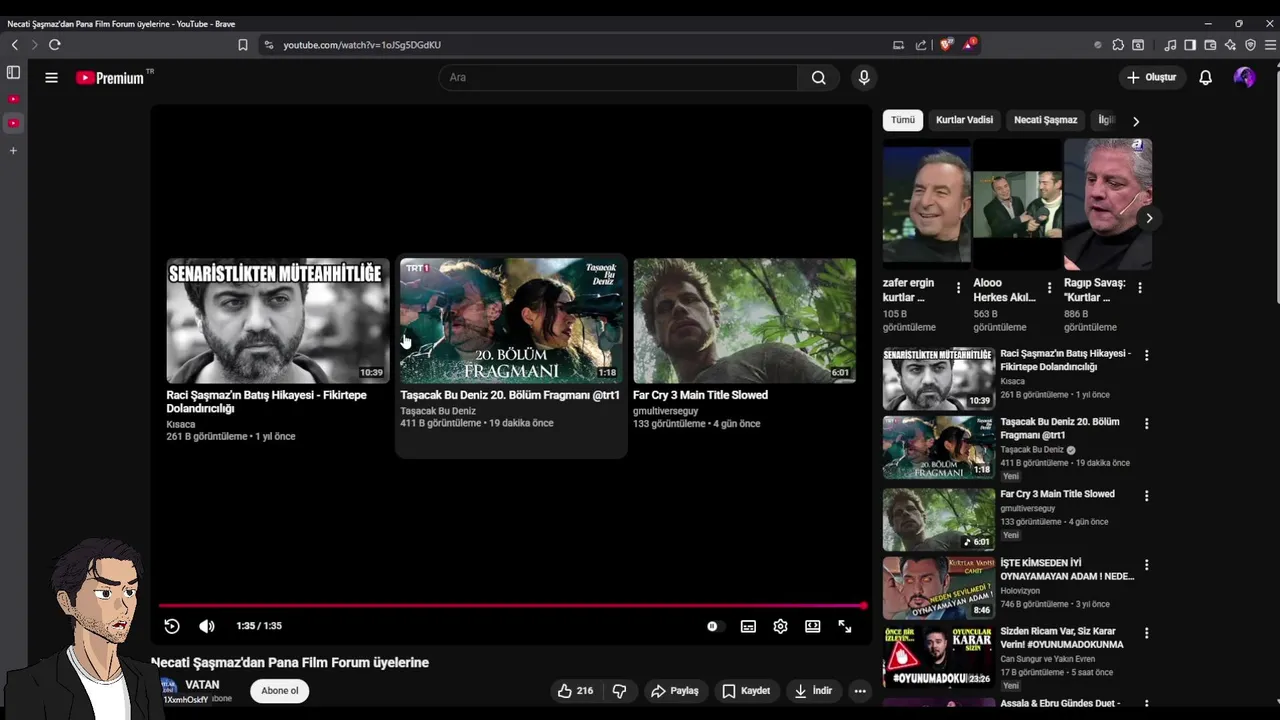
Task: Click the İndir download button
Action: point(813,691)
